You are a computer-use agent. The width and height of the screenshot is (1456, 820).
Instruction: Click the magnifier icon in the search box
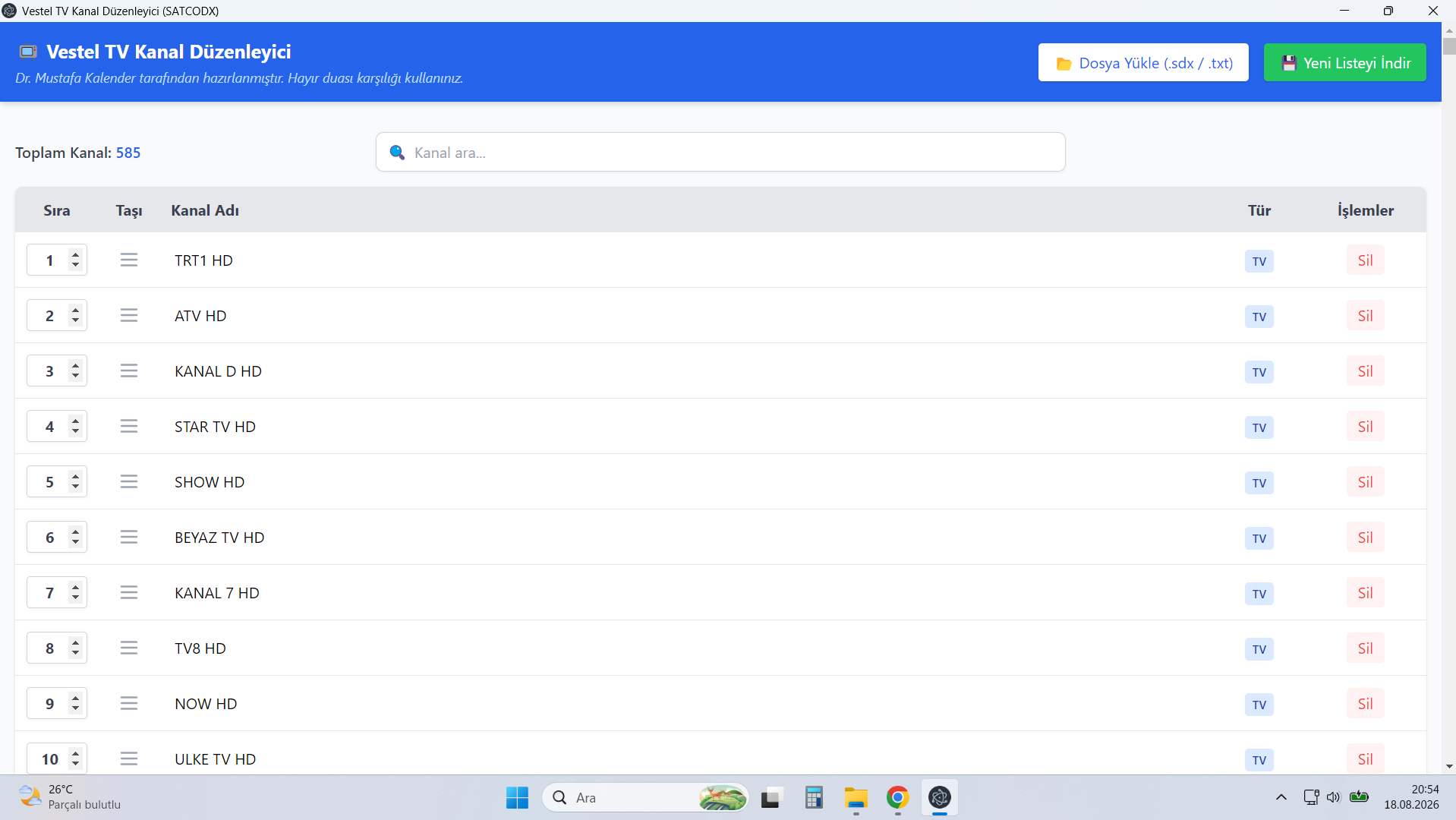(x=397, y=153)
